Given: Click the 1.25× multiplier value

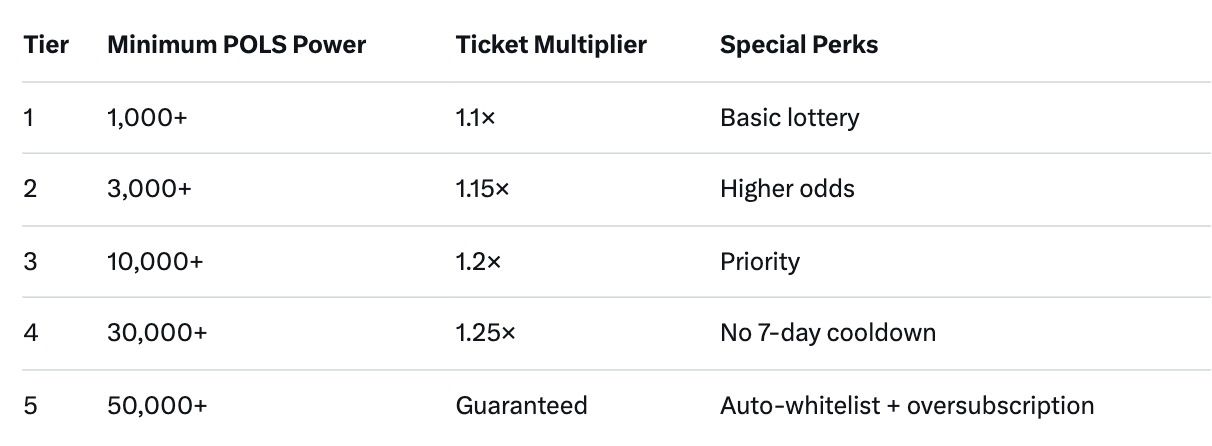Looking at the screenshot, I should (485, 333).
